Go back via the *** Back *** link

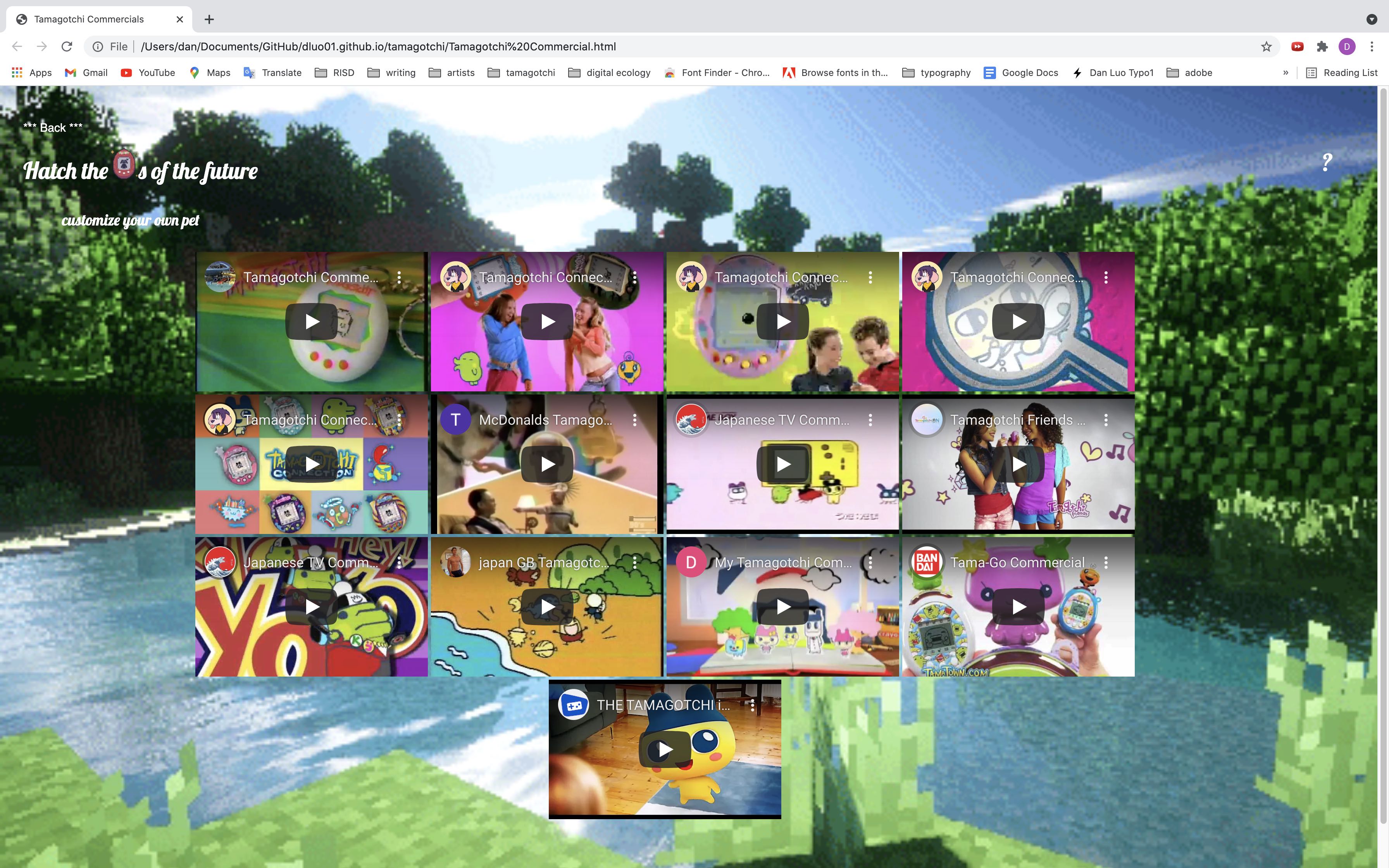pyautogui.click(x=53, y=127)
